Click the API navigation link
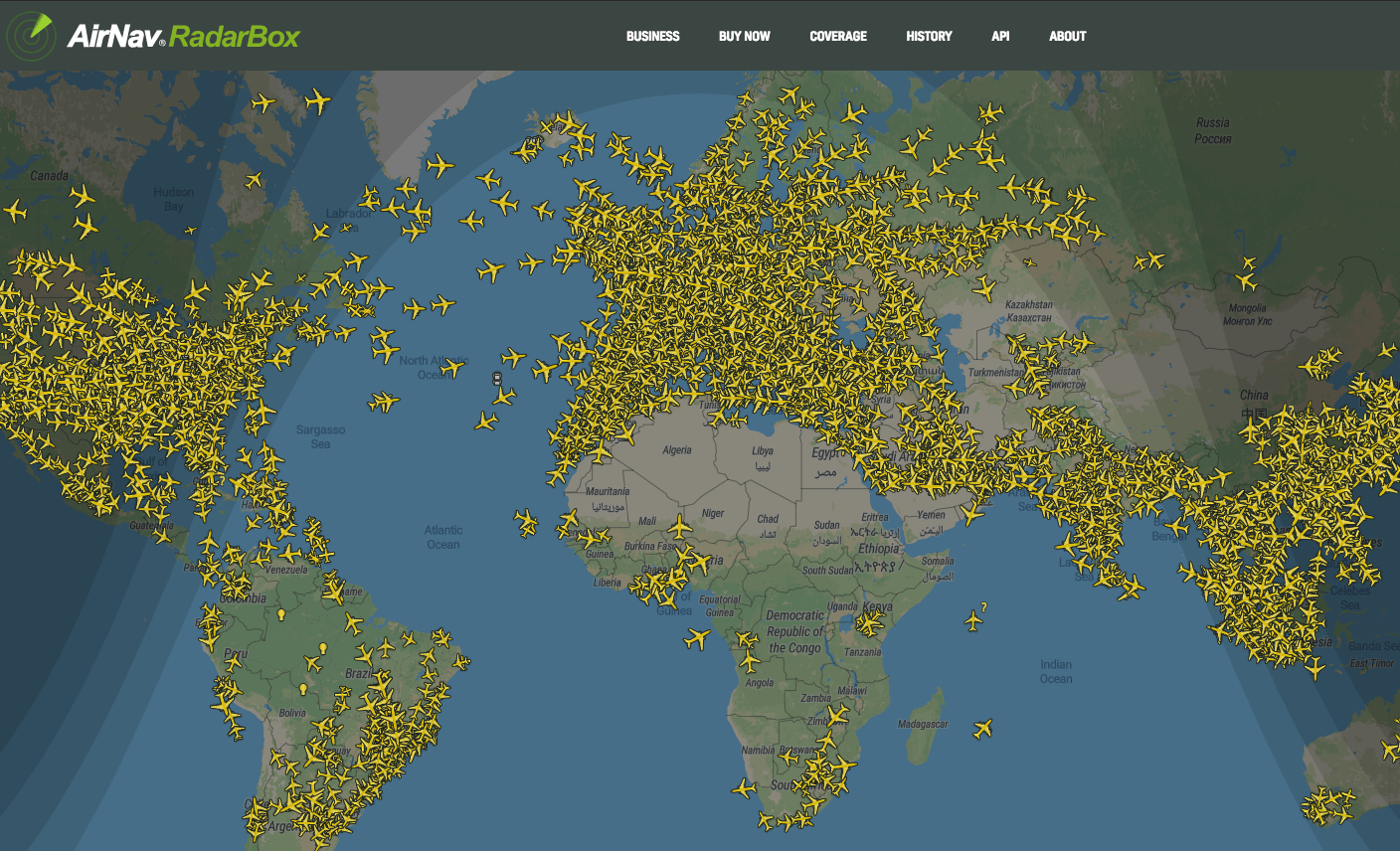 coord(999,36)
